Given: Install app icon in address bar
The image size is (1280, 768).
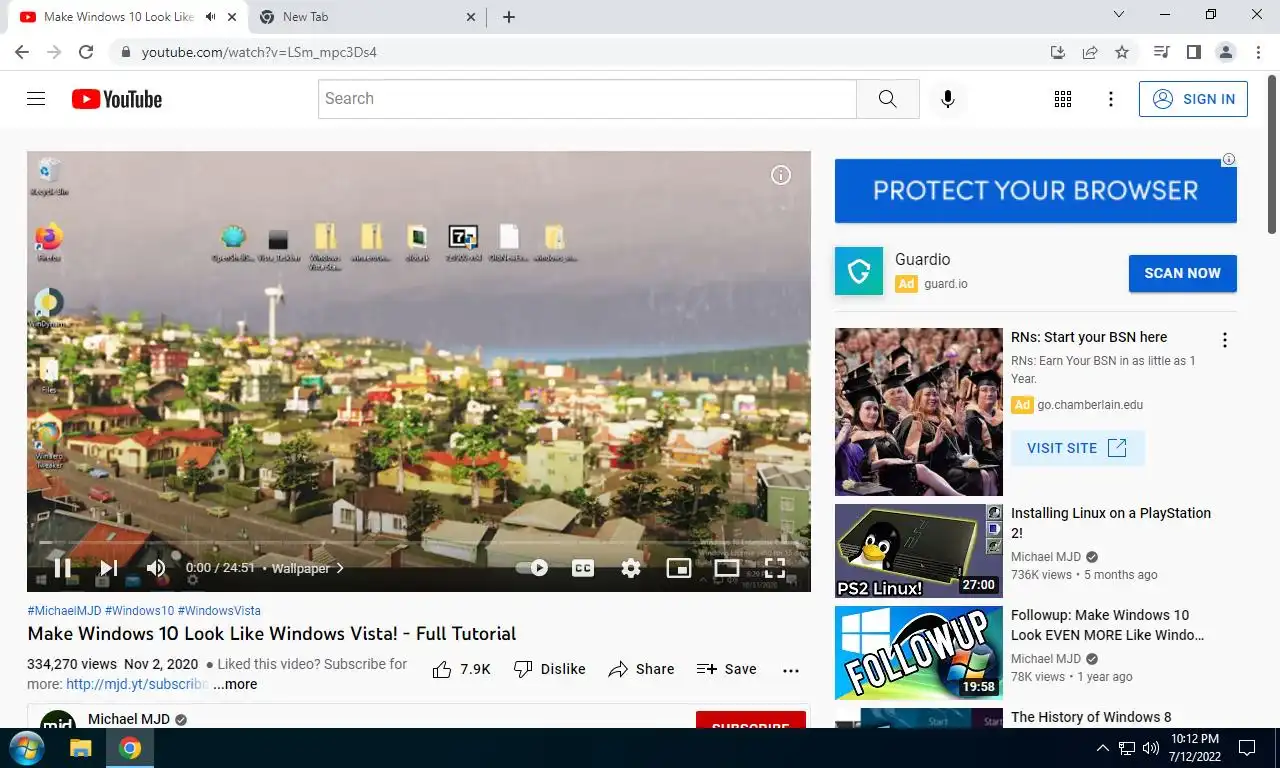Looking at the screenshot, I should (1058, 52).
